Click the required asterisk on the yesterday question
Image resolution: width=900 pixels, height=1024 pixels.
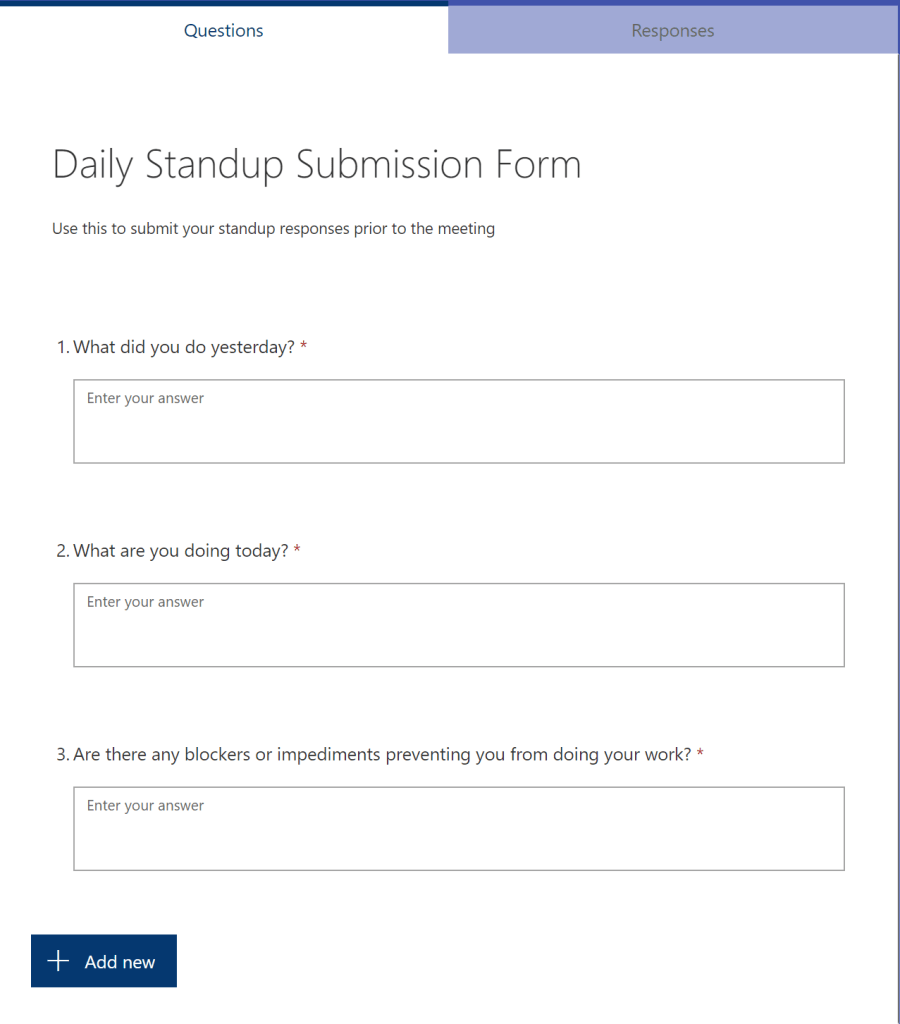coord(304,347)
